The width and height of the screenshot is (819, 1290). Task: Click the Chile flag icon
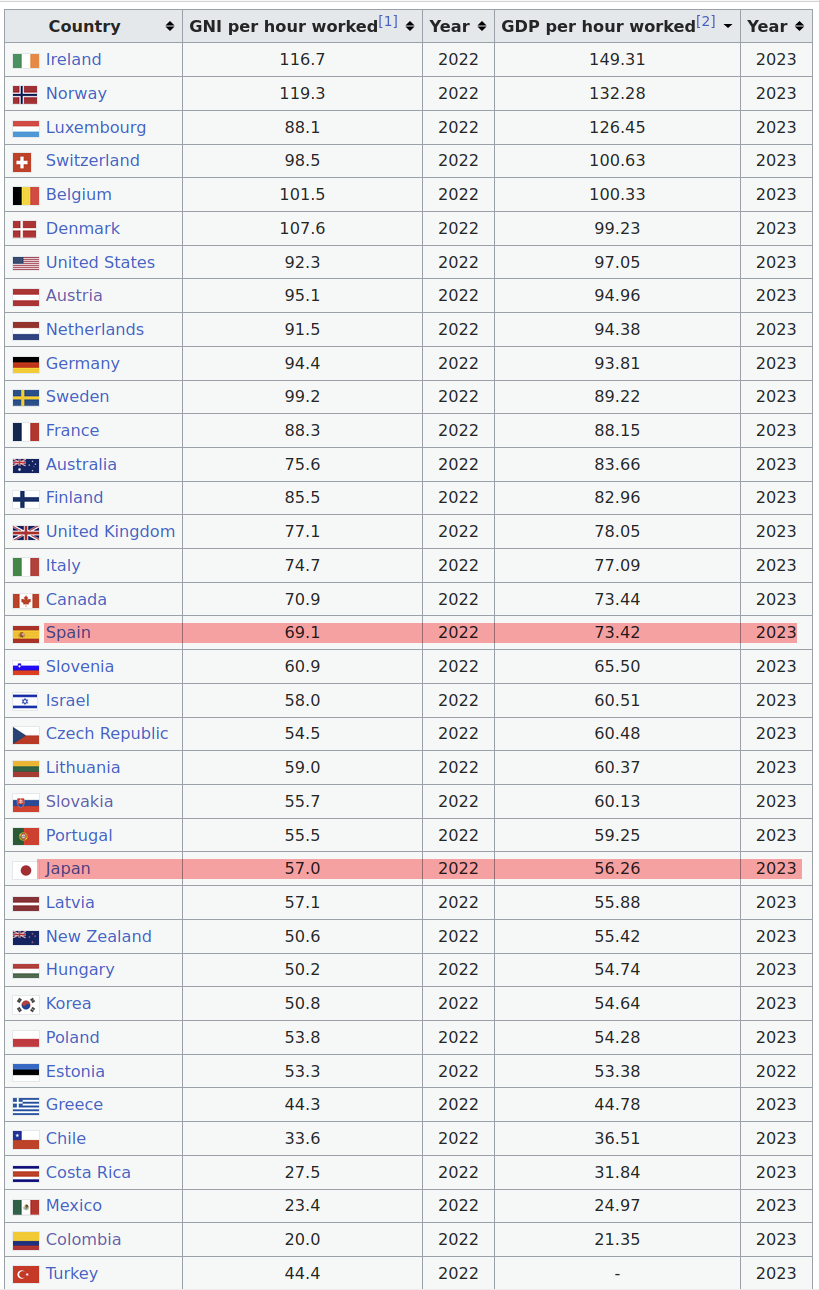pyautogui.click(x=26, y=1139)
